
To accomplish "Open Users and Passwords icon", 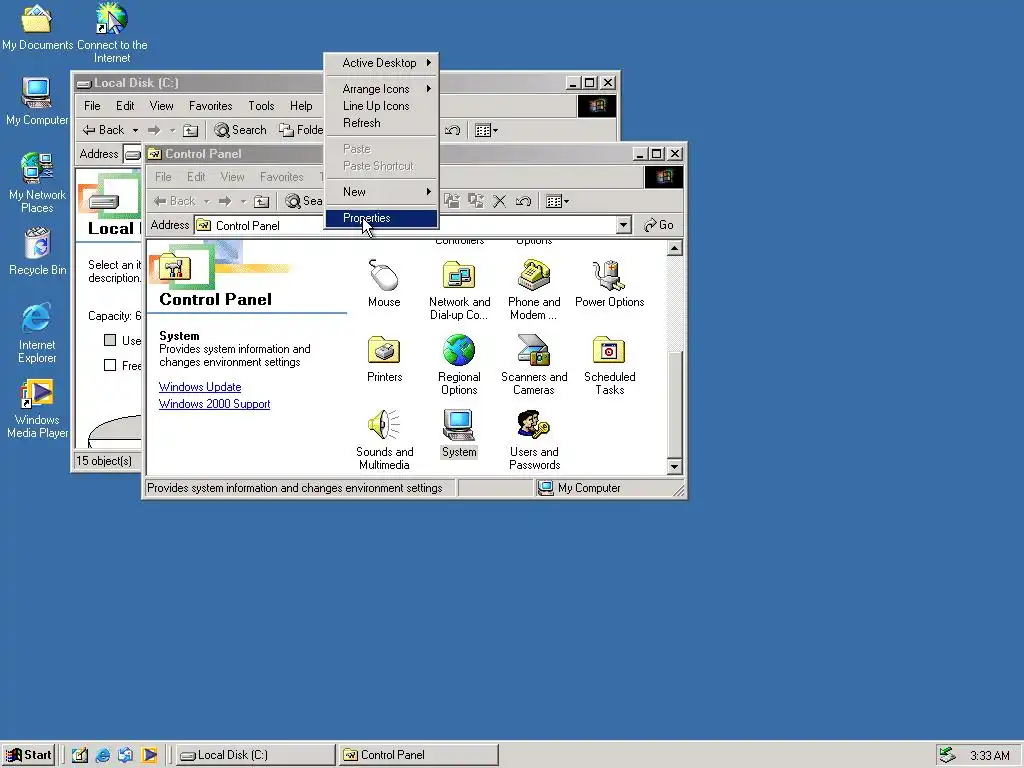I will click(534, 440).
